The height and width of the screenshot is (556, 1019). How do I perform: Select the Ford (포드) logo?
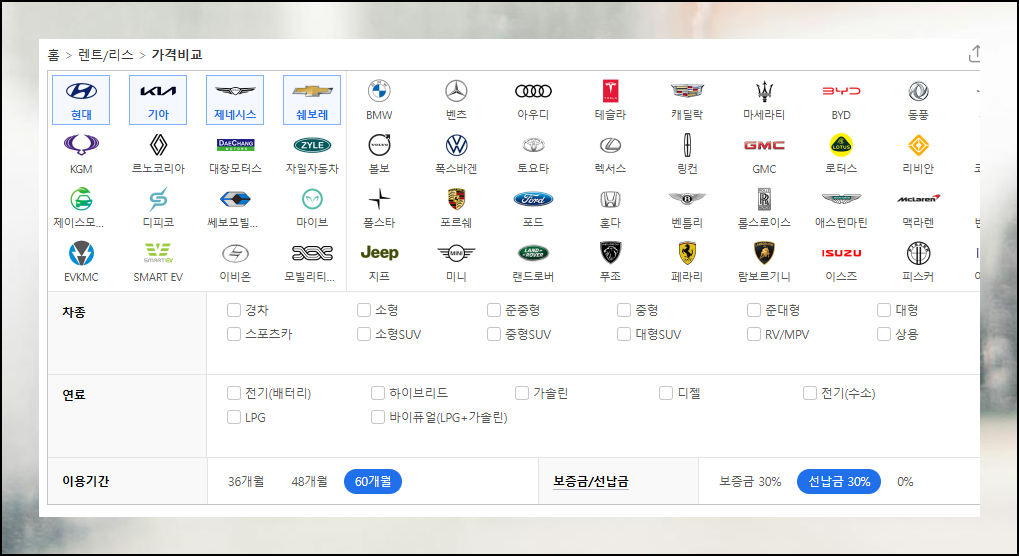tap(533, 199)
